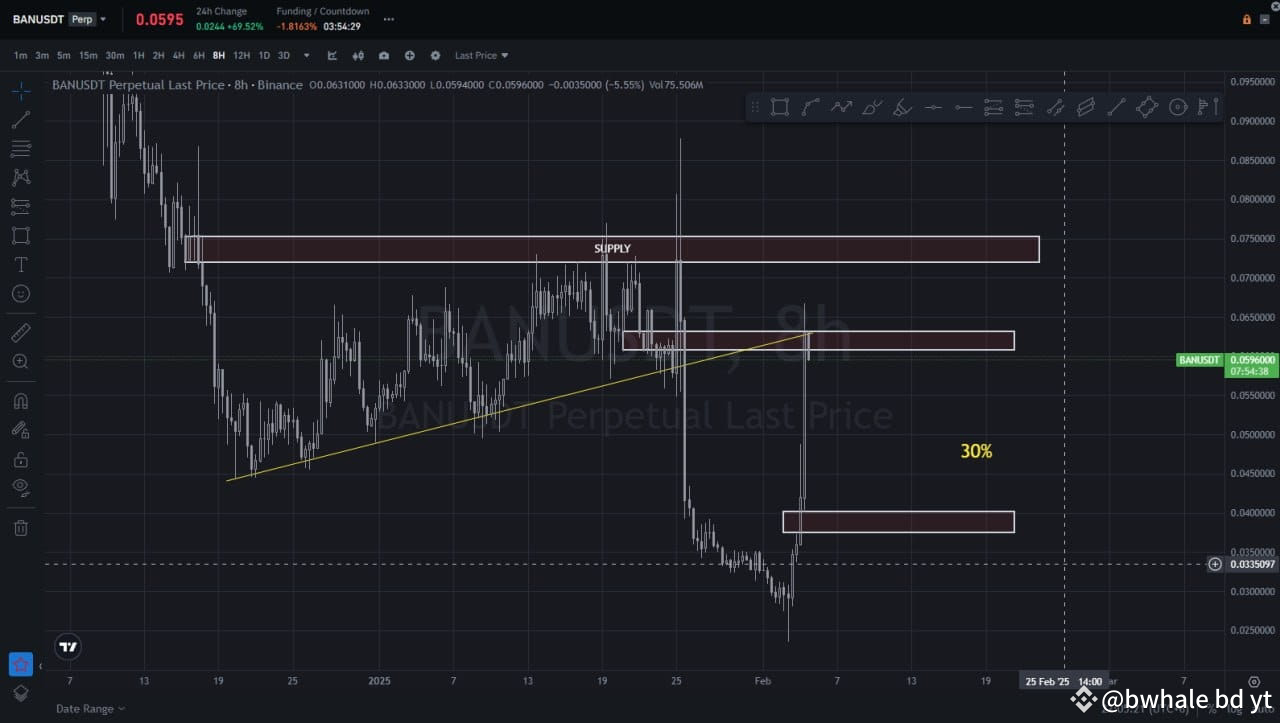
Task: Select the emoji sticker tool
Action: coord(20,294)
